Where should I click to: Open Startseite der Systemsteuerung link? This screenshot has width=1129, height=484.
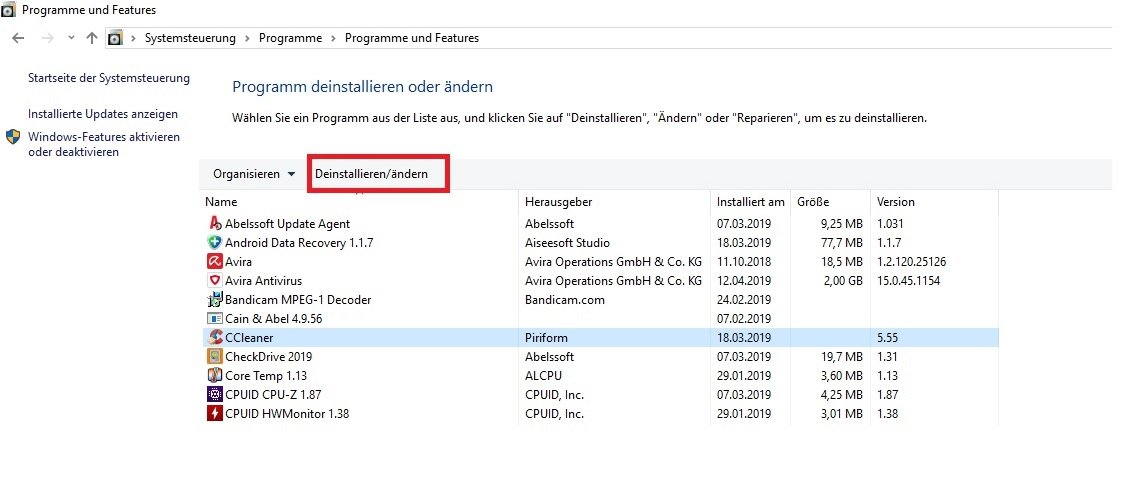(109, 78)
